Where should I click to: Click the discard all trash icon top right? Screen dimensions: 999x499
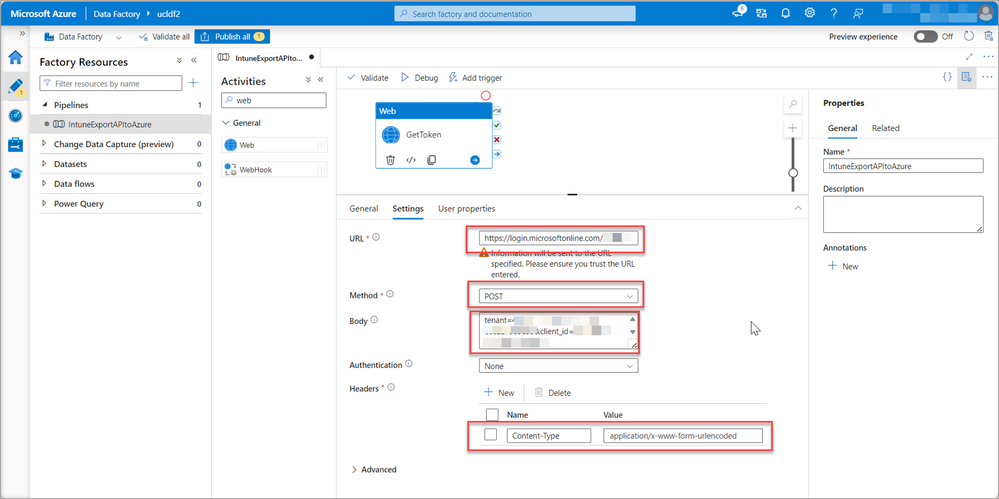988,36
